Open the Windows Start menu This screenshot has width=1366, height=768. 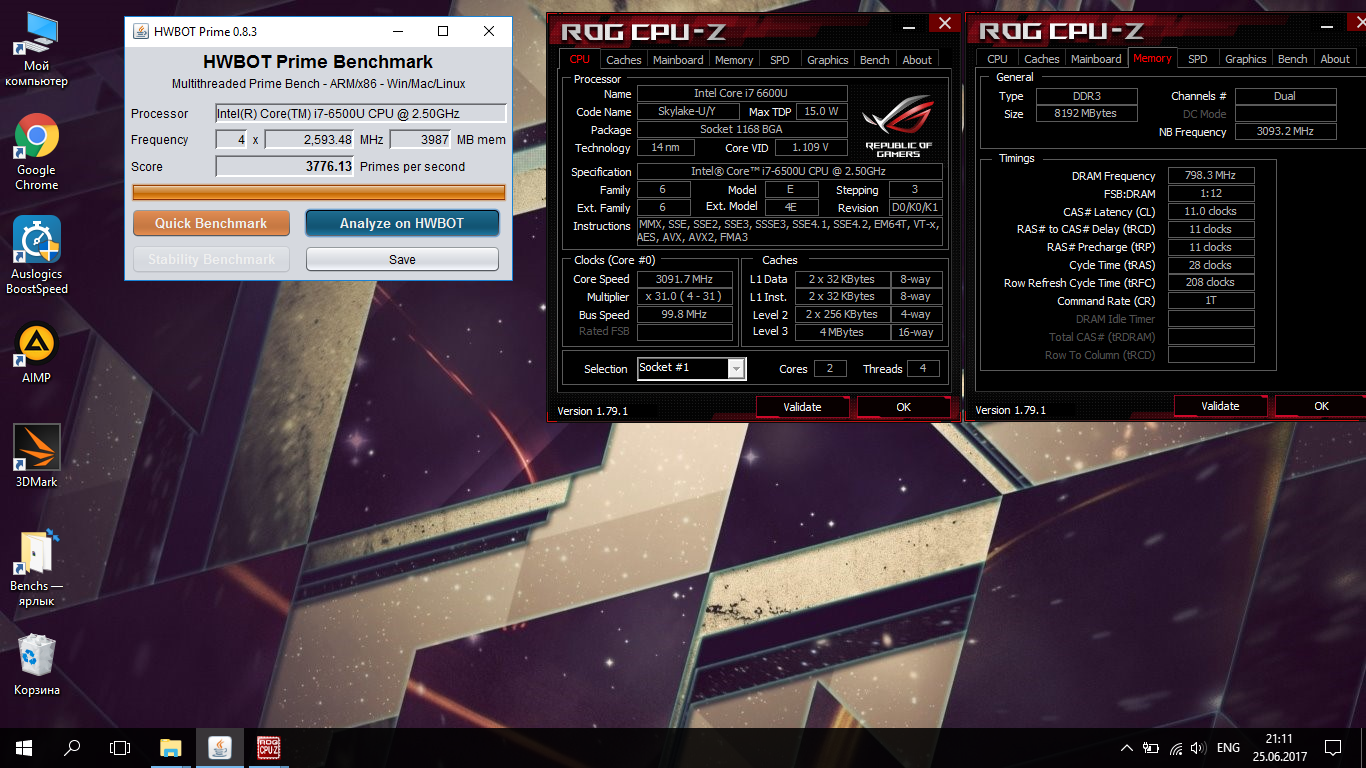coord(24,747)
